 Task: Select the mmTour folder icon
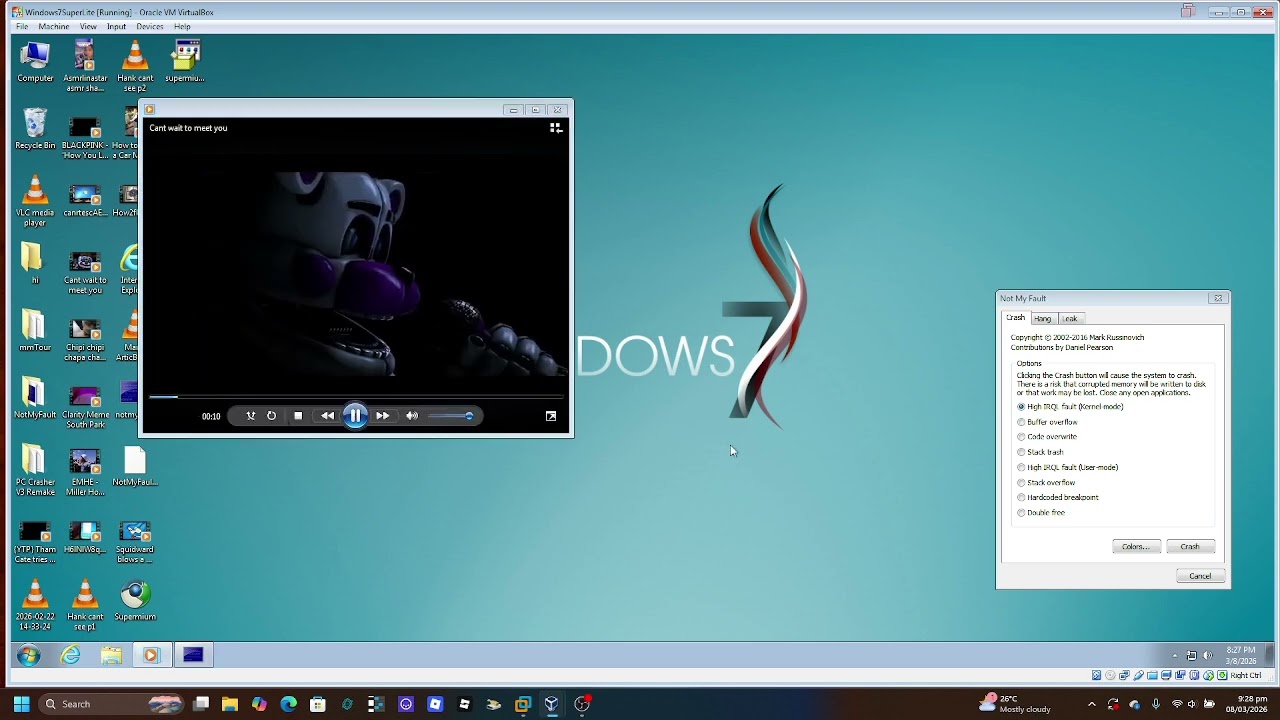click(35, 330)
